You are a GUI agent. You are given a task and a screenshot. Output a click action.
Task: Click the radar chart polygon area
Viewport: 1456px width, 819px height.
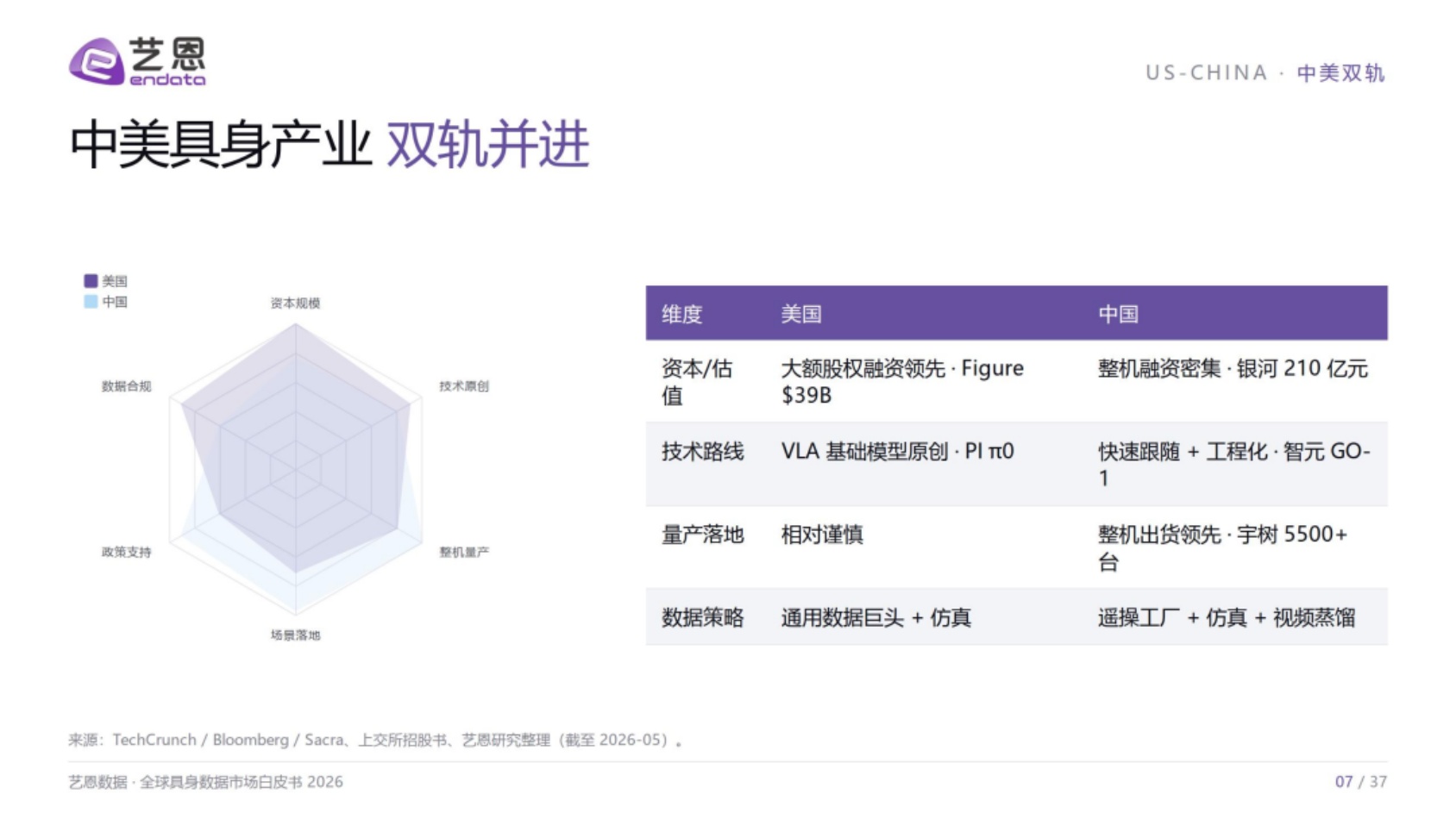pyautogui.click(x=295, y=470)
